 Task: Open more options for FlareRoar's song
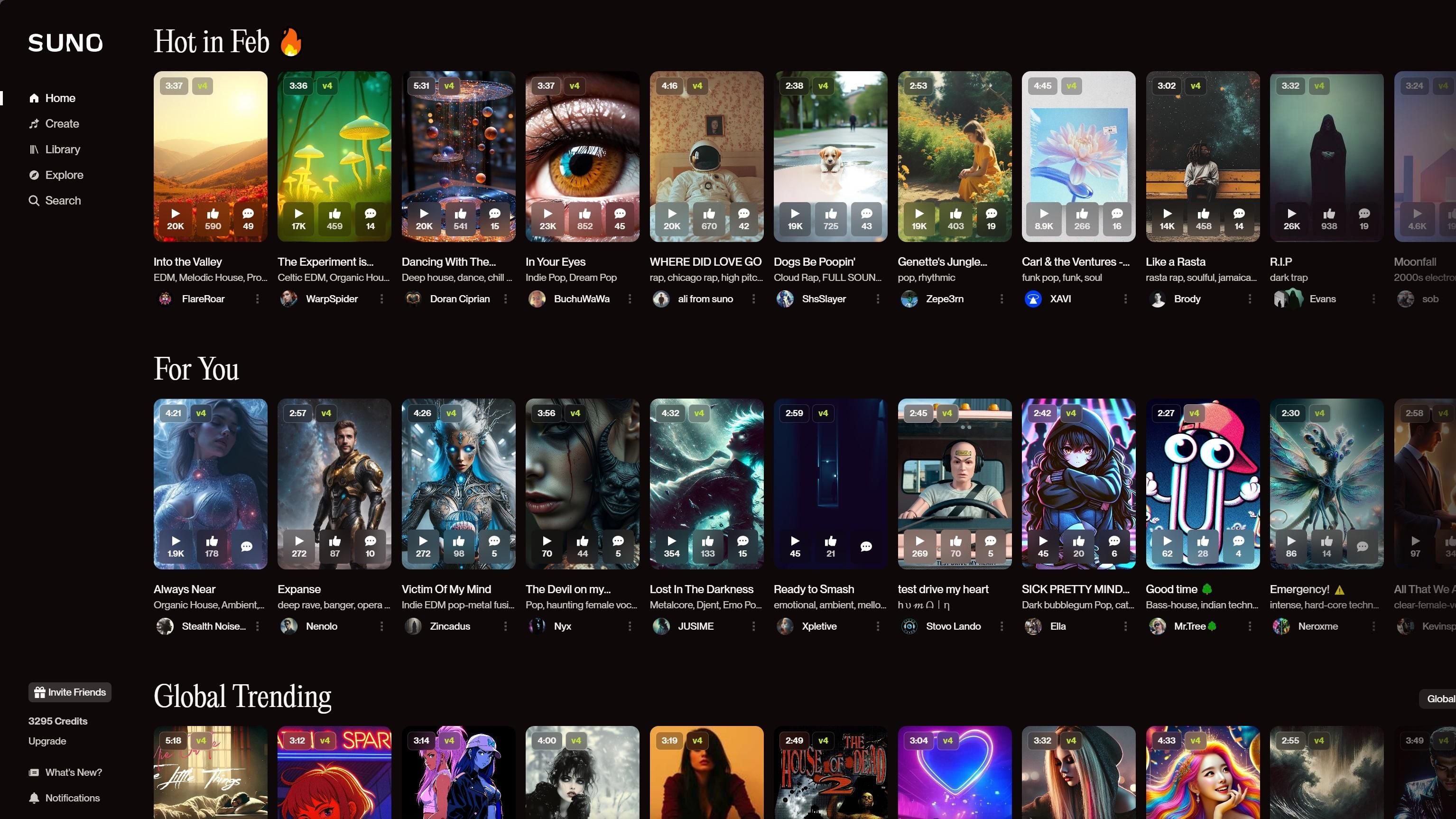[x=258, y=298]
